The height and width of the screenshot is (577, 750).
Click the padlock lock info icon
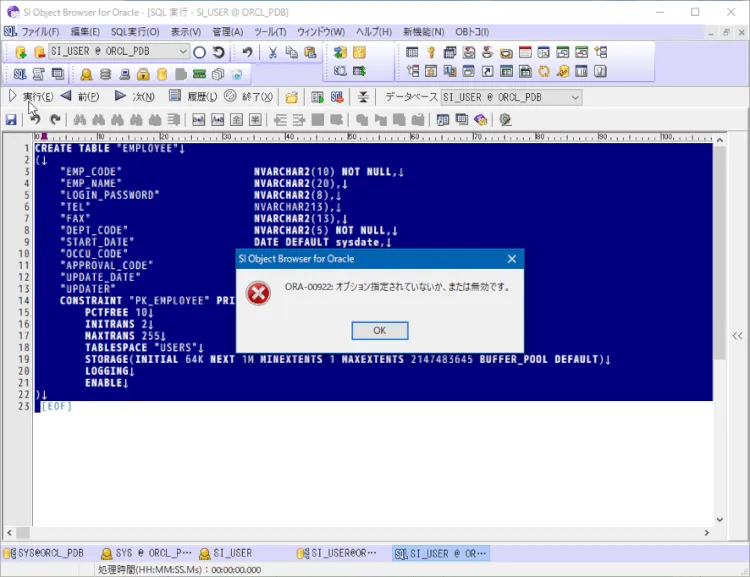(143, 74)
